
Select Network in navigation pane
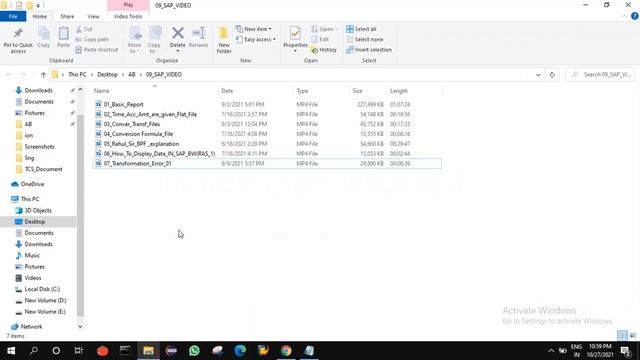tap(31, 327)
